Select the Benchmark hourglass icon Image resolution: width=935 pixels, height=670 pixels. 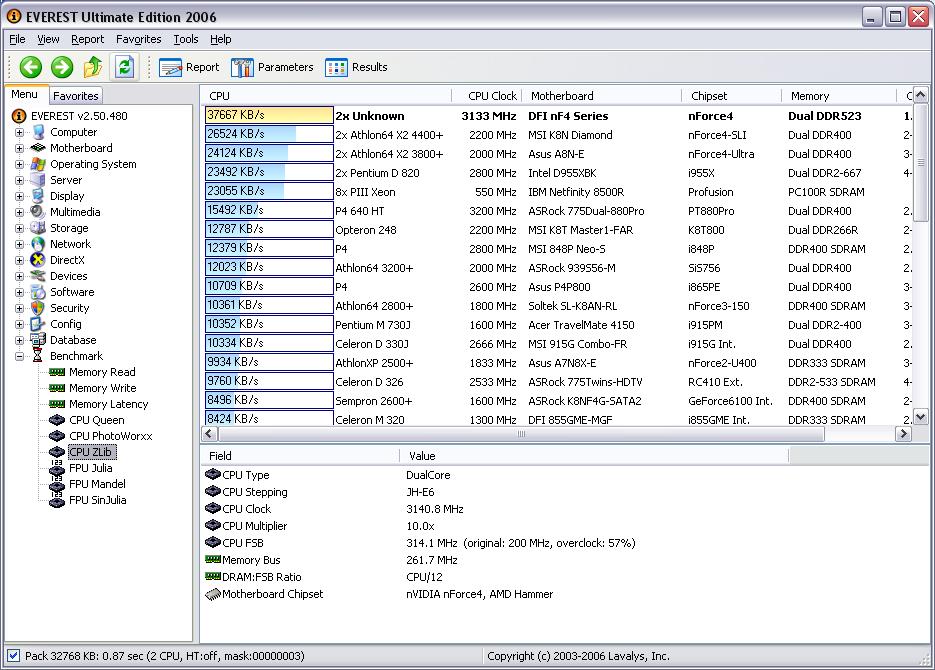(38, 356)
